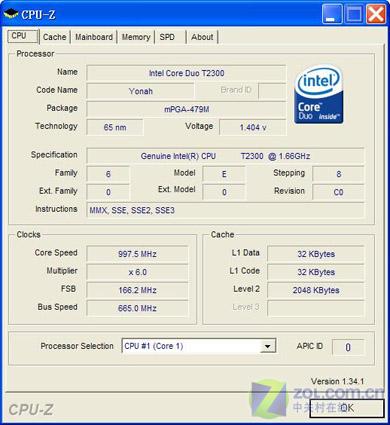Open the About tab
Image resolution: width=390 pixels, height=425 pixels.
(202, 37)
